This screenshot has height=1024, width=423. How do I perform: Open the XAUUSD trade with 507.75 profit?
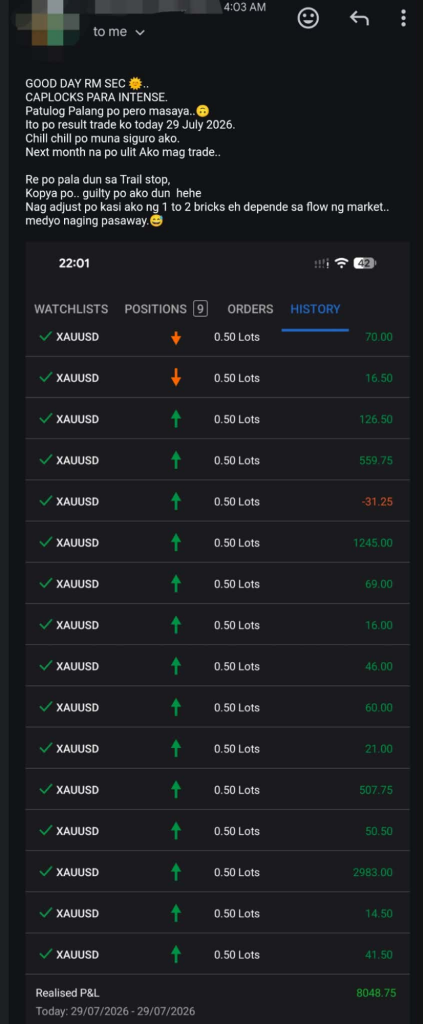click(217, 790)
